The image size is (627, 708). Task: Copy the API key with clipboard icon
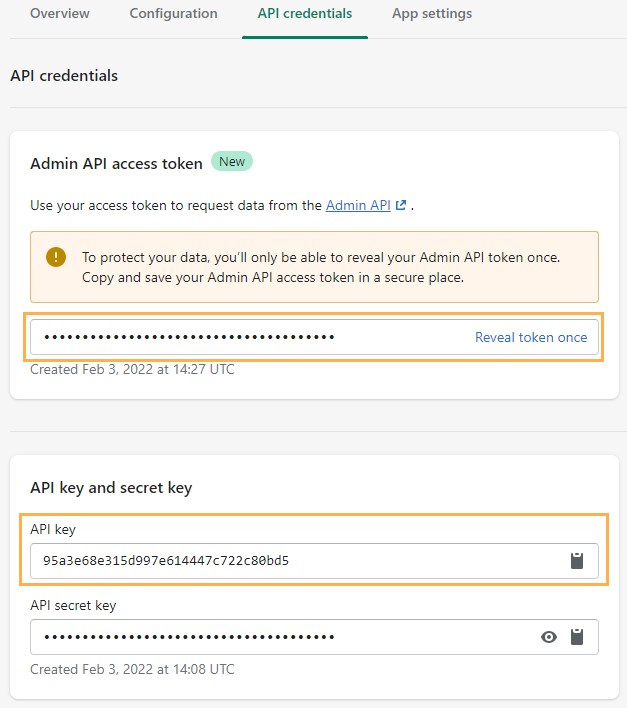tap(577, 561)
